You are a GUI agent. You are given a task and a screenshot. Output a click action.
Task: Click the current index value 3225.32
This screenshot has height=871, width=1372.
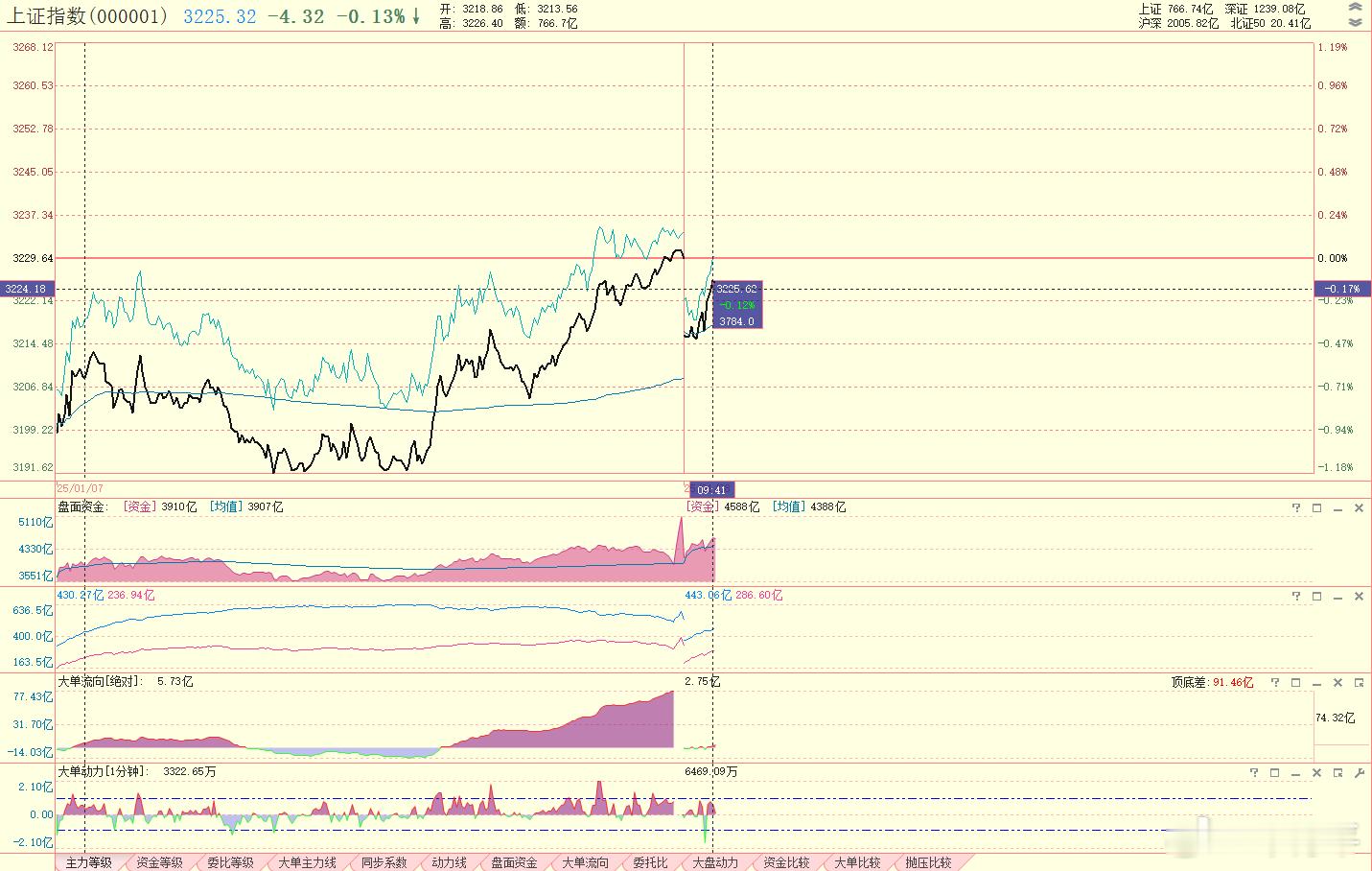(x=220, y=16)
